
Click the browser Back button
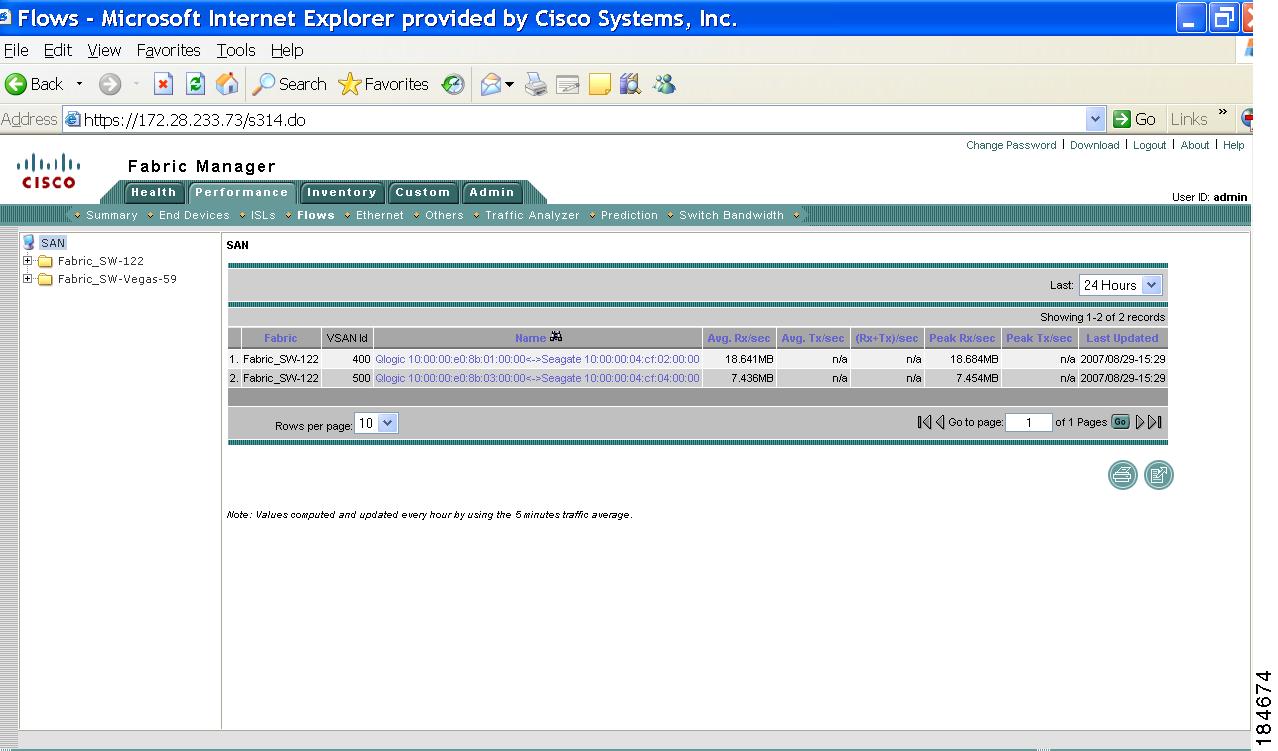pyautogui.click(x=34, y=85)
